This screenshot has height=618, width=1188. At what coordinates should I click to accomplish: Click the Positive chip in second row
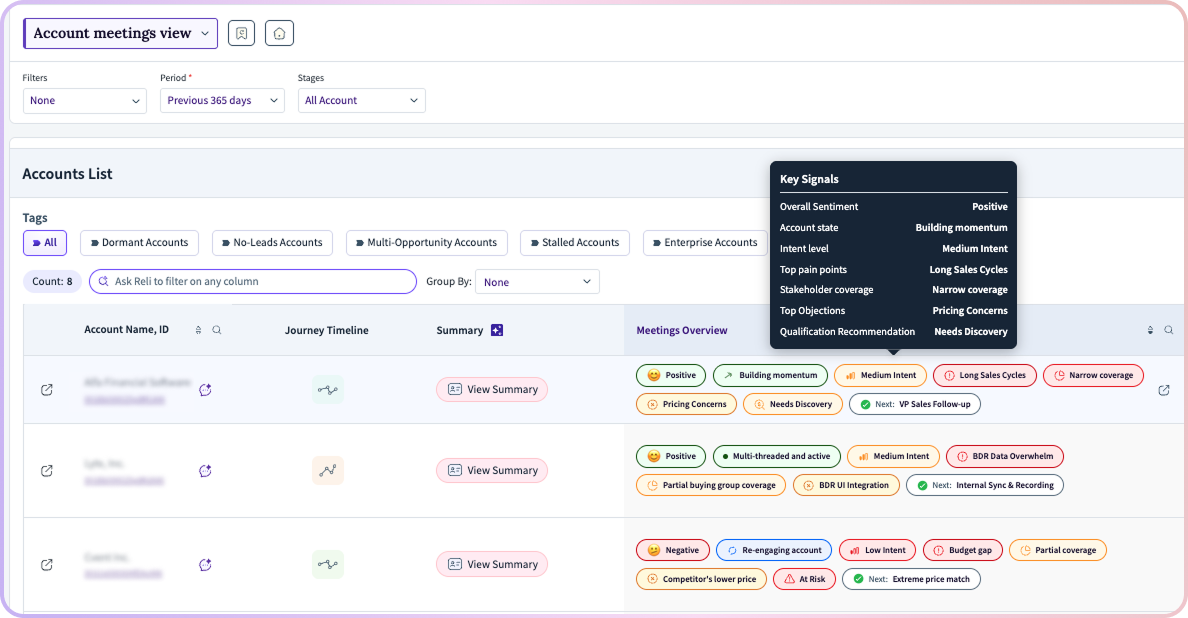coord(671,457)
